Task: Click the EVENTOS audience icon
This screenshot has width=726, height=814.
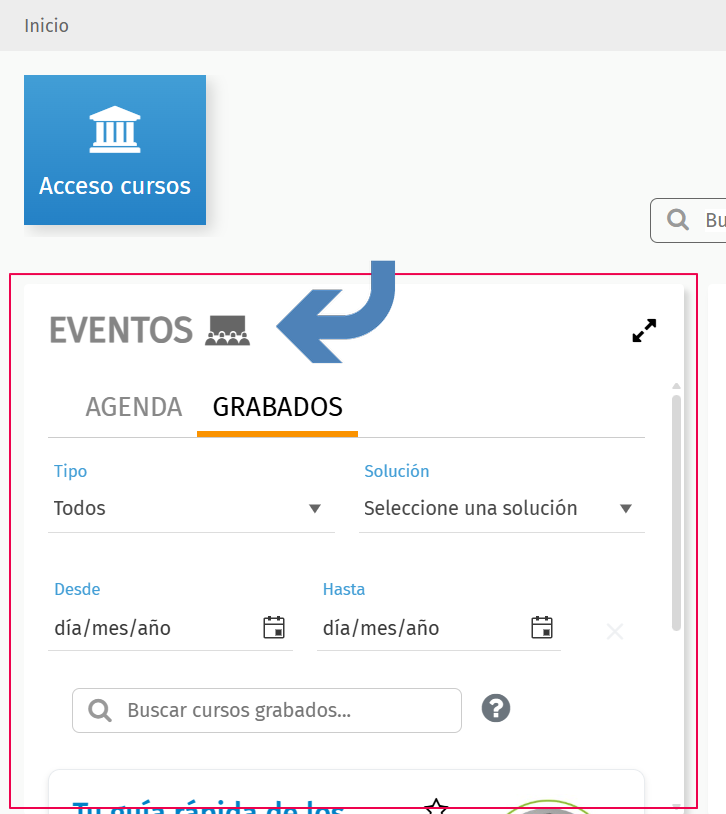Action: click(x=227, y=331)
